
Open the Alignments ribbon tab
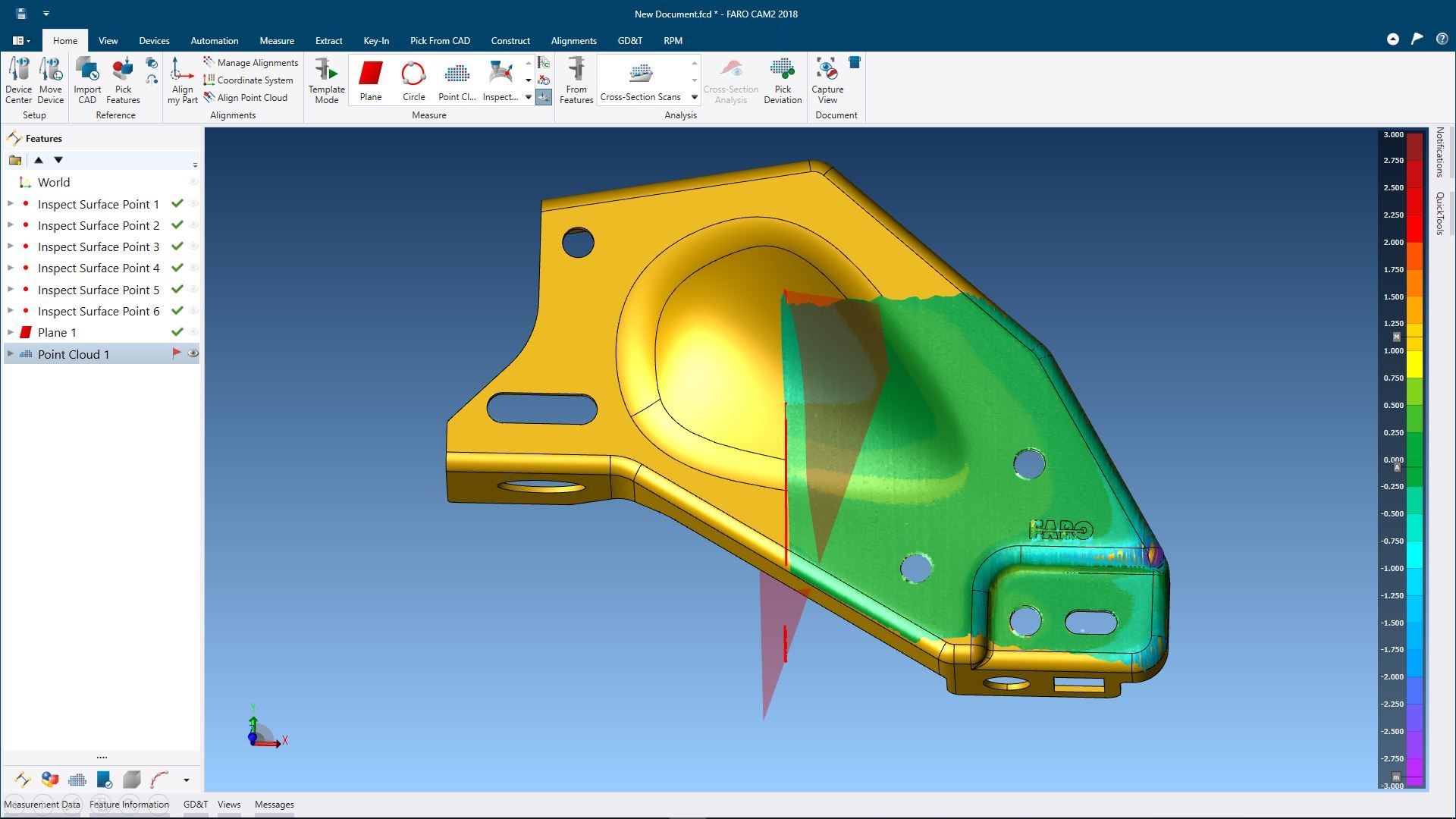[x=573, y=40]
